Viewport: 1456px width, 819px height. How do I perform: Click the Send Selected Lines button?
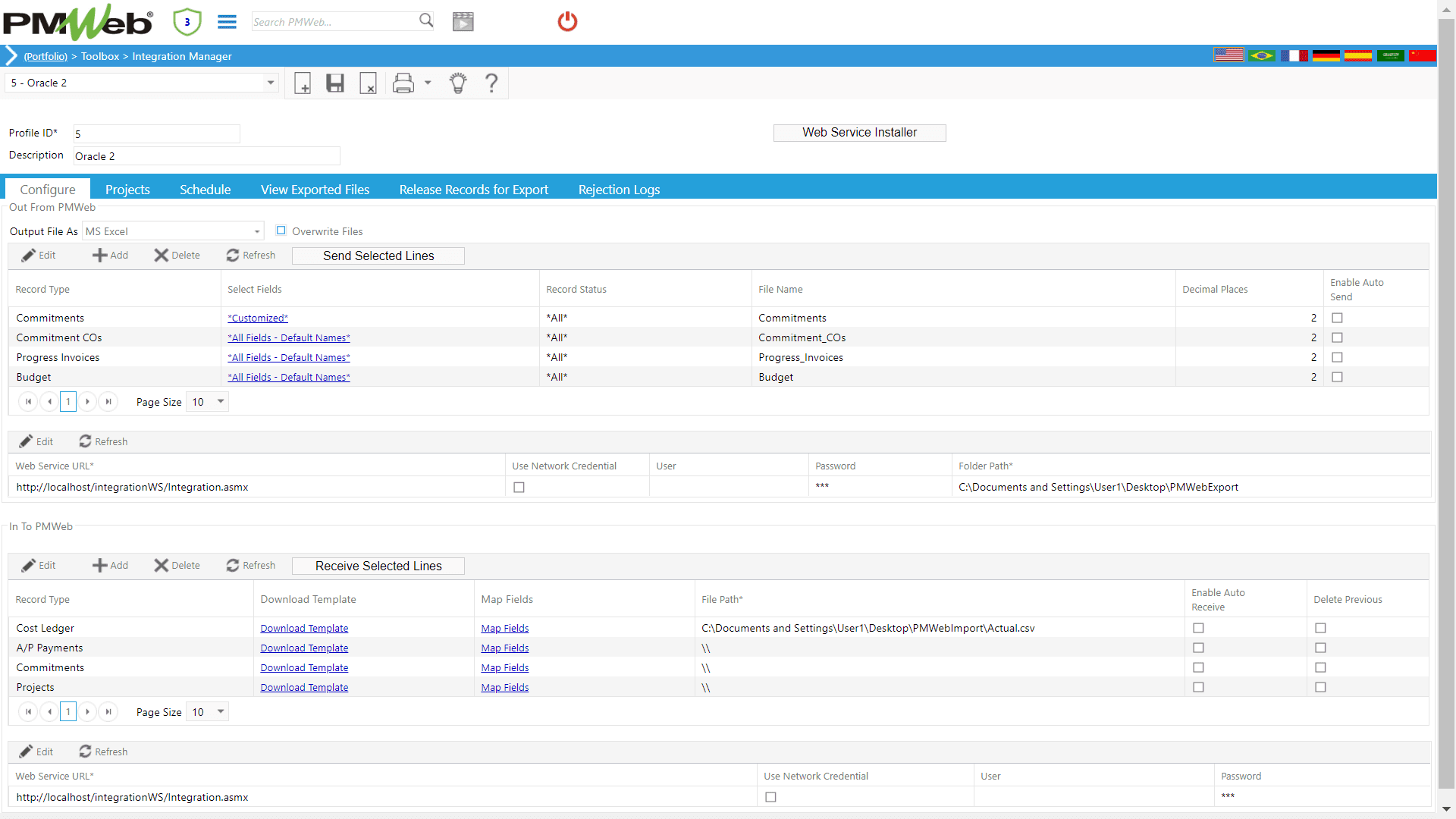tap(378, 256)
